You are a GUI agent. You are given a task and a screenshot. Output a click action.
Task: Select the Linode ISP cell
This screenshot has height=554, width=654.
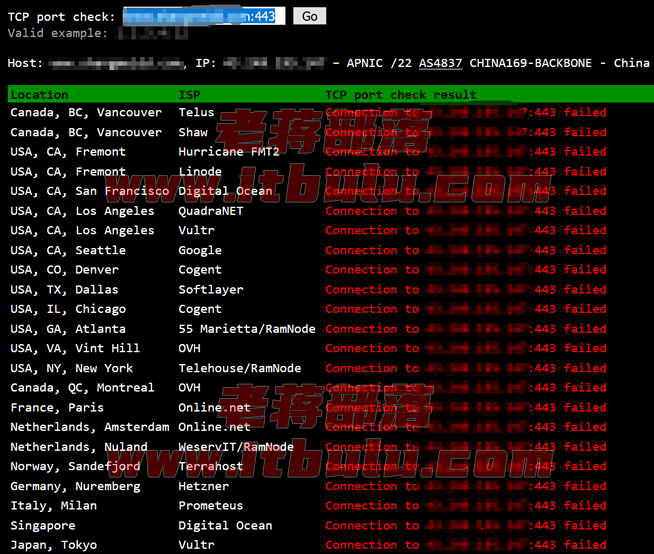click(200, 171)
